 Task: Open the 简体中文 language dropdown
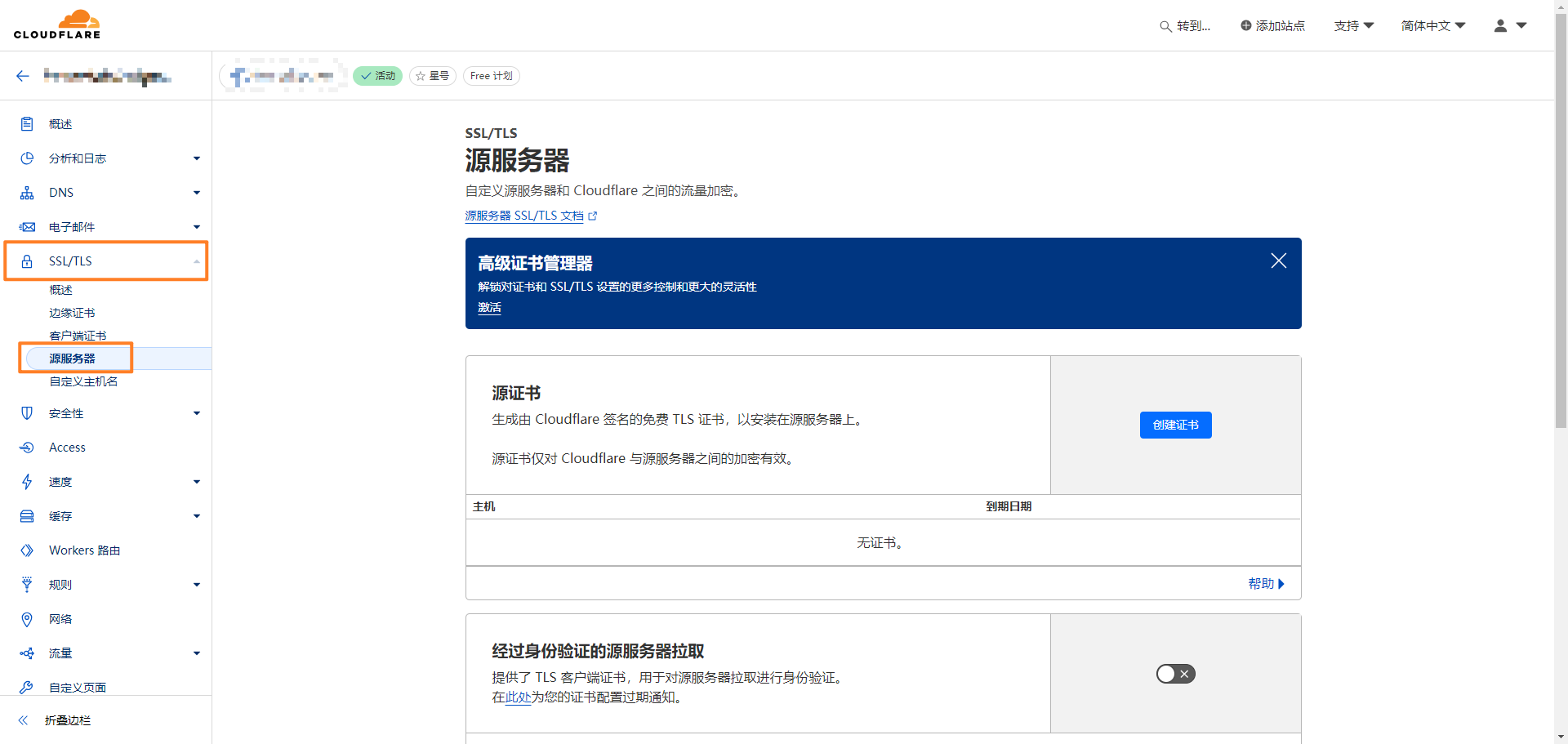(x=1433, y=26)
